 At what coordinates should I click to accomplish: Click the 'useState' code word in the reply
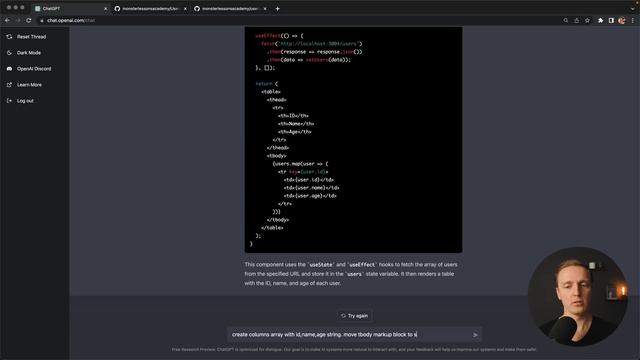pos(321,264)
